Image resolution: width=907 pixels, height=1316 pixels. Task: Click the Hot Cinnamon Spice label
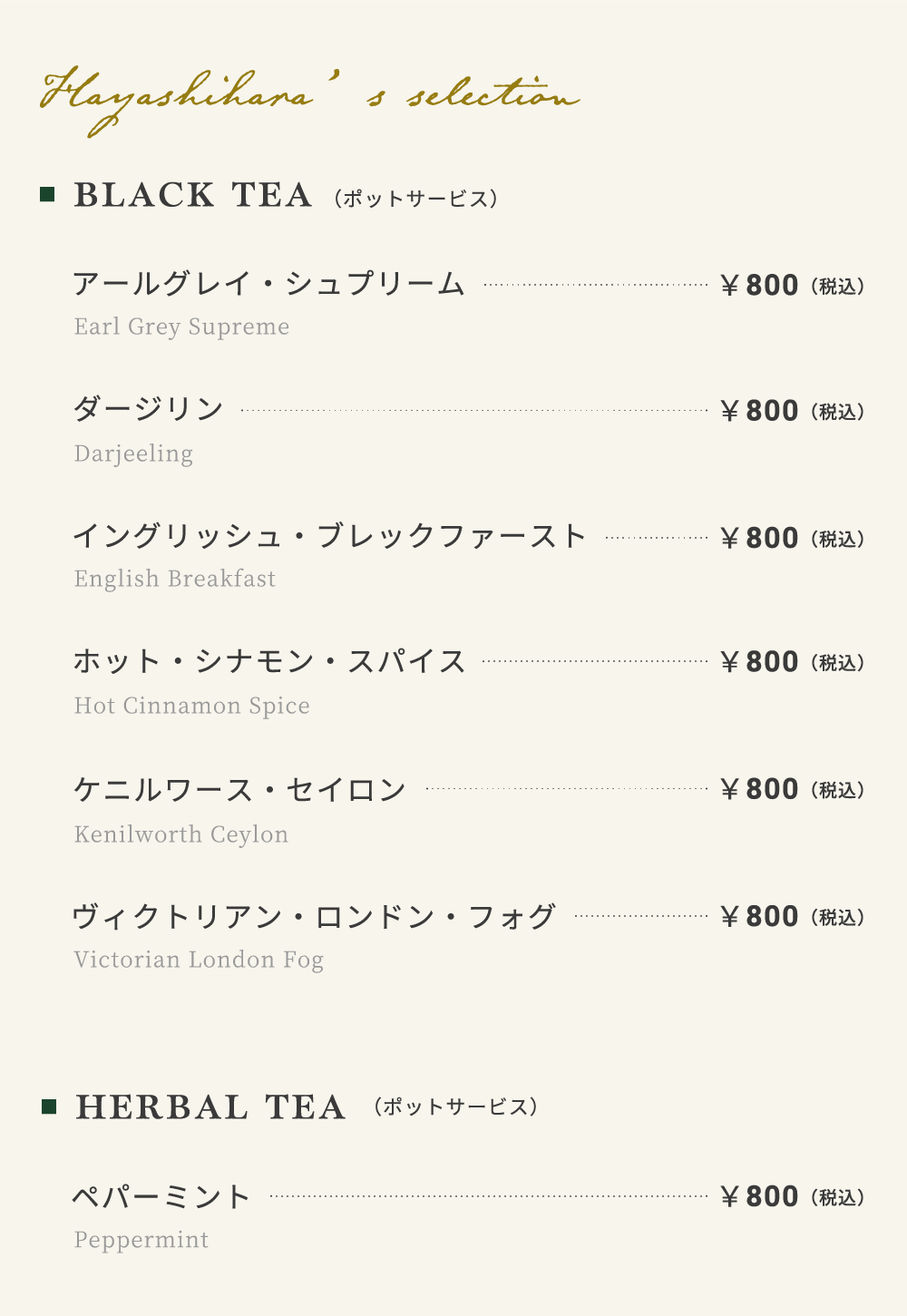191,706
